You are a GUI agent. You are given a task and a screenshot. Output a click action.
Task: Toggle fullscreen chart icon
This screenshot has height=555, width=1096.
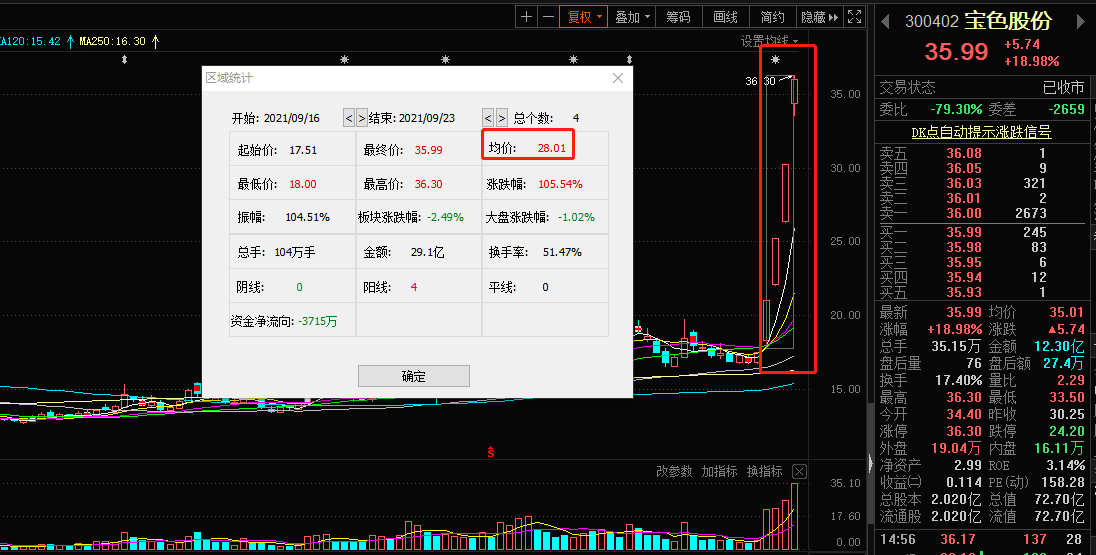click(854, 17)
